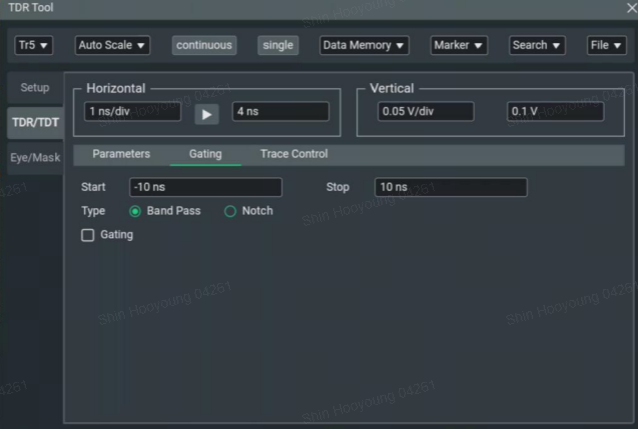Click the play arrow button in Horizontal
The height and width of the screenshot is (429, 638).
207,114
